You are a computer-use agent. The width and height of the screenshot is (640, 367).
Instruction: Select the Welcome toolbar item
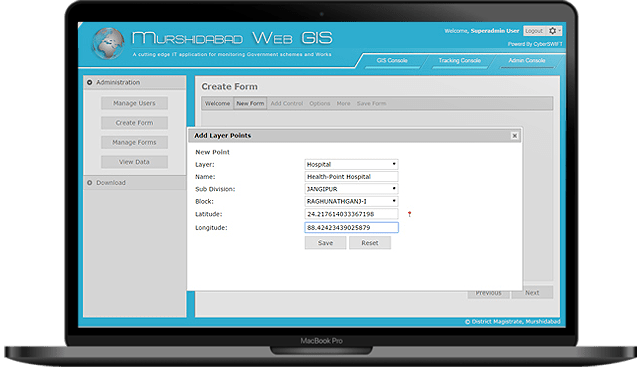pos(217,104)
